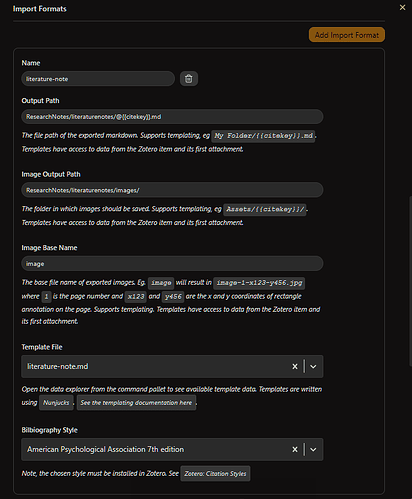
Task: Click the Add Import Format button
Action: (347, 35)
